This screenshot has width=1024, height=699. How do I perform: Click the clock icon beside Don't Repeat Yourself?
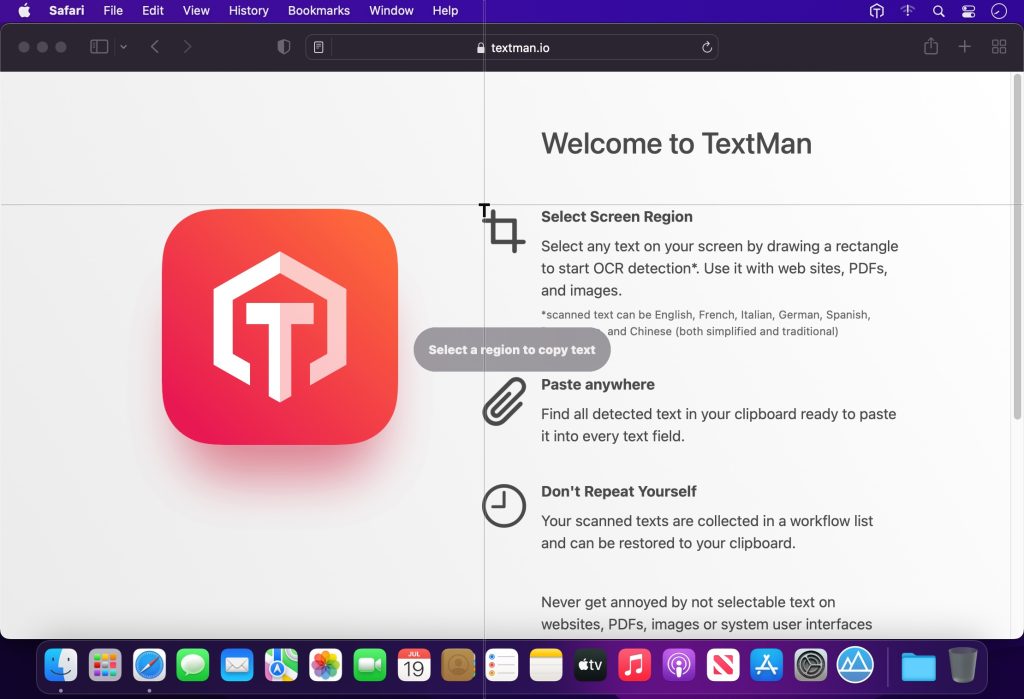pos(502,506)
